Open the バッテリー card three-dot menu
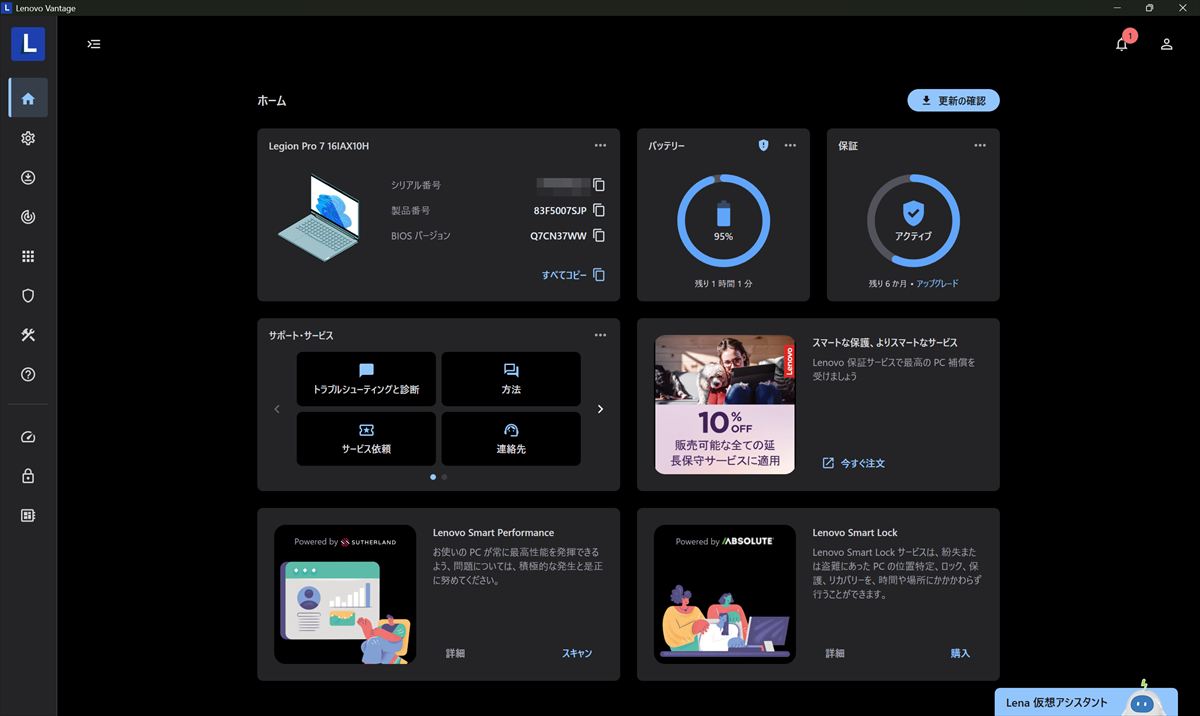 (x=790, y=145)
